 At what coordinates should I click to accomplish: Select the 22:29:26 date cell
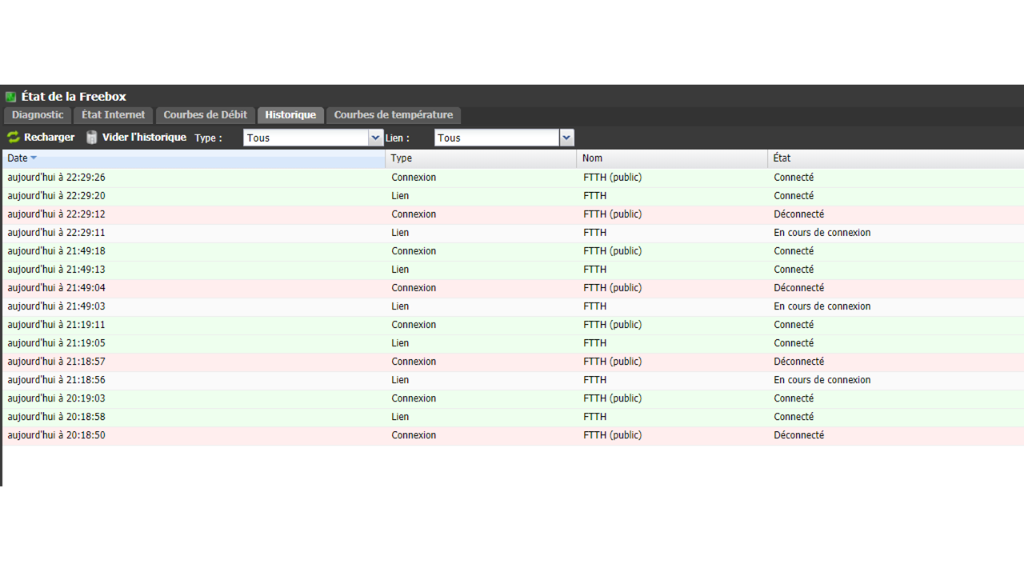[56, 178]
